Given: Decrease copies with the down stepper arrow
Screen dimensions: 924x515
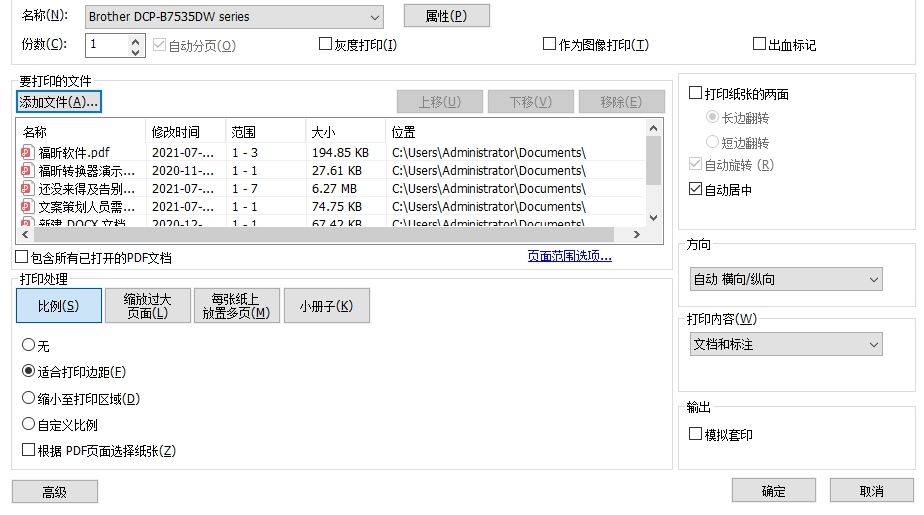Looking at the screenshot, I should pyautogui.click(x=137, y=51).
